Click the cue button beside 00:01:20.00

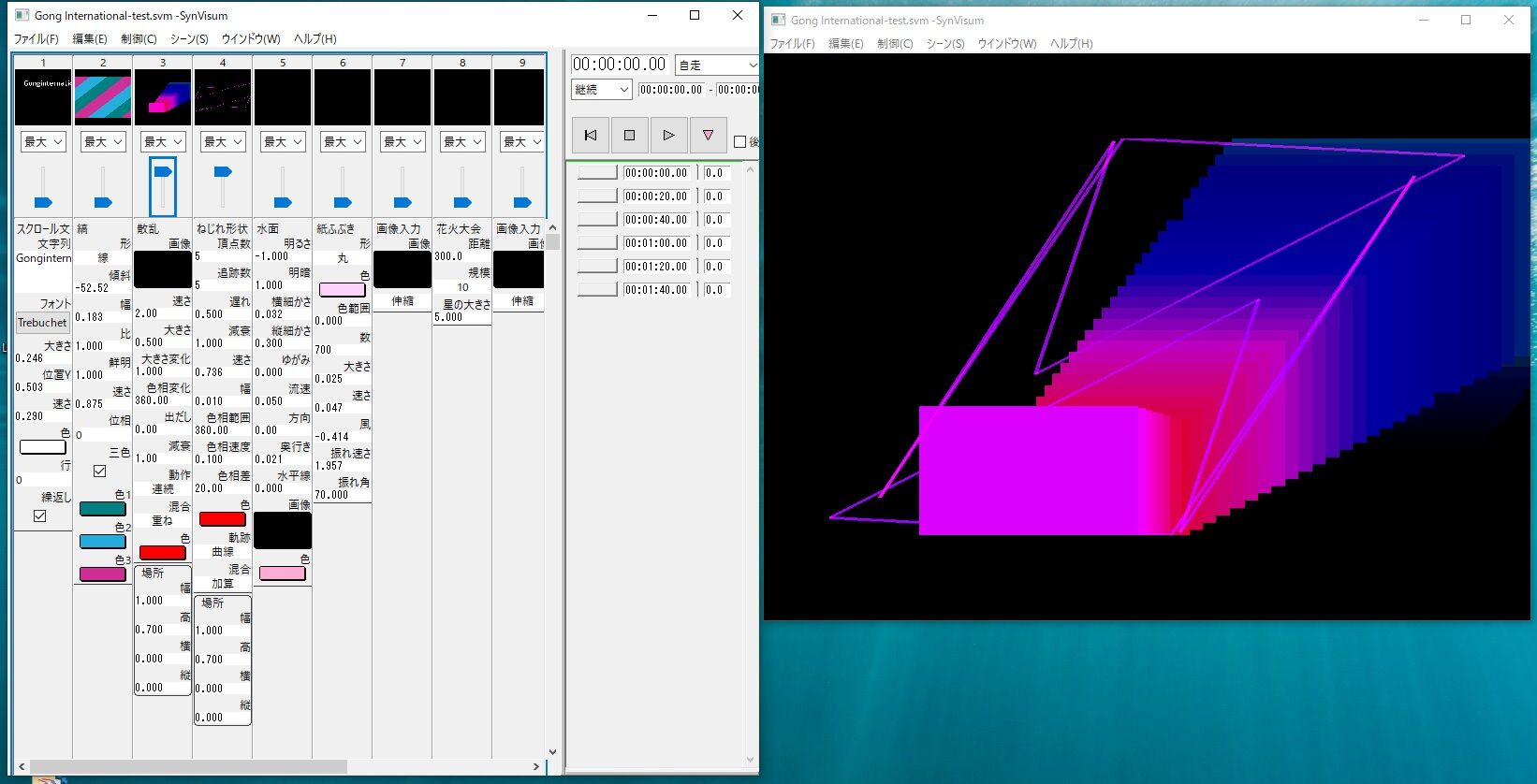(x=597, y=267)
